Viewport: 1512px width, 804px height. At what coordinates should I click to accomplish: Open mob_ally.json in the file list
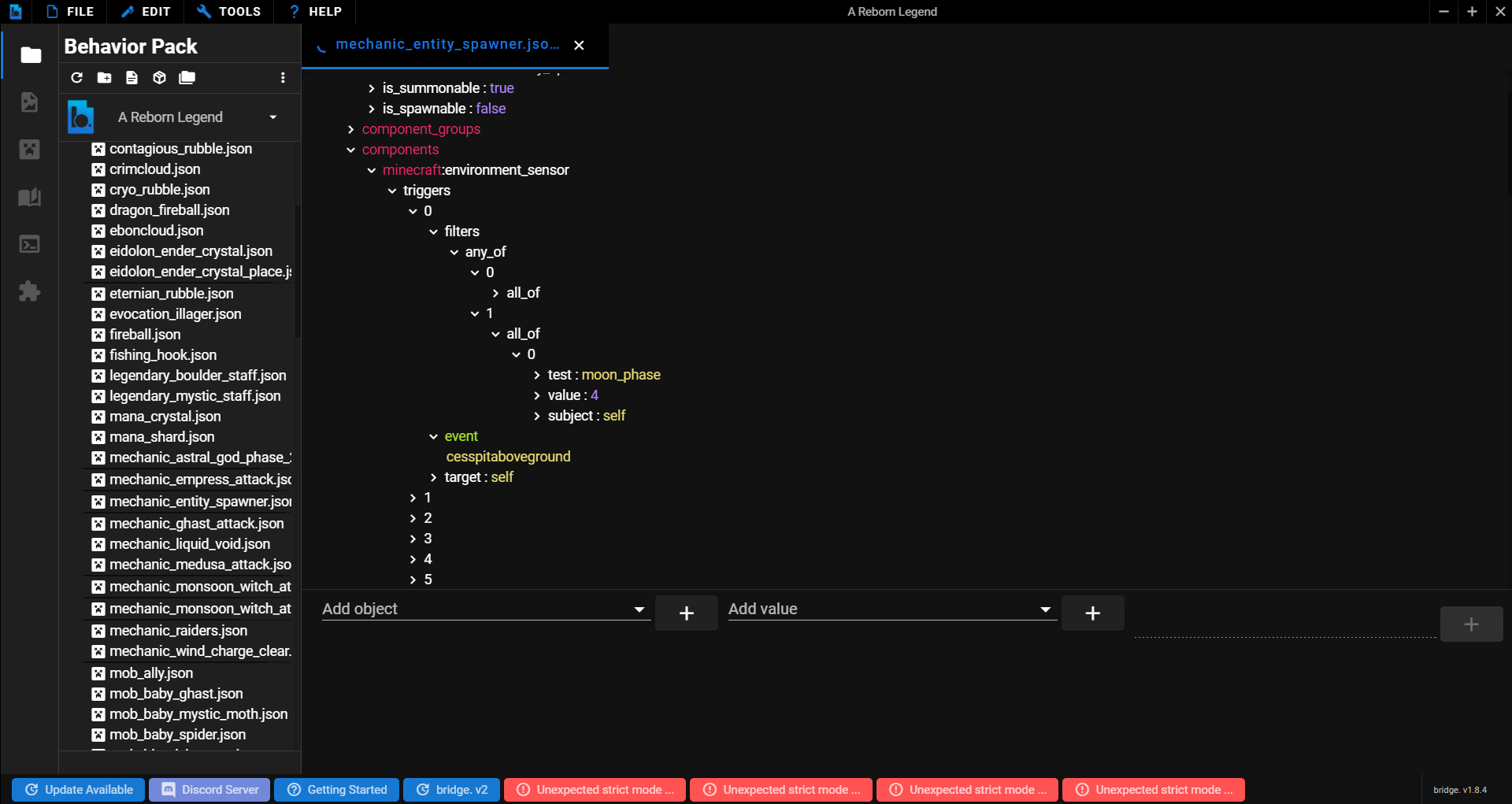[x=151, y=673]
